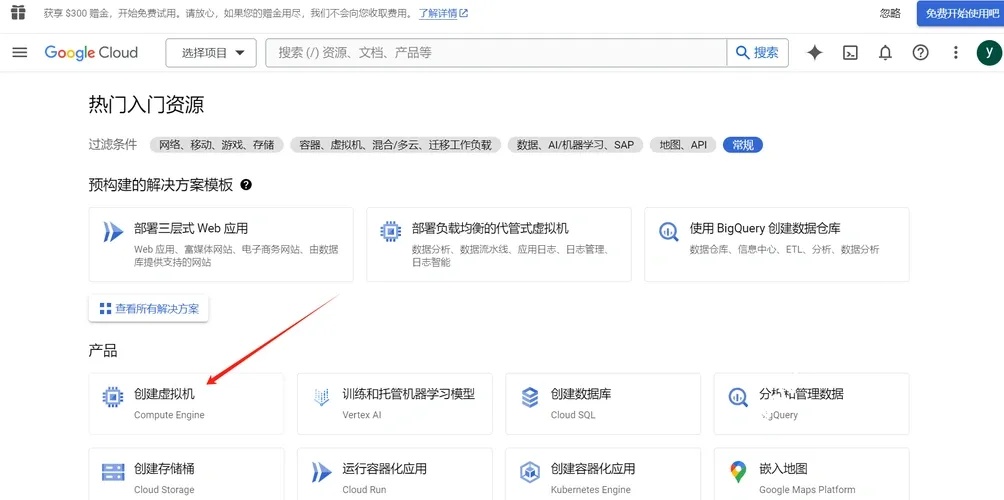
Task: Click the Google Cloud logo
Action: coord(91,52)
